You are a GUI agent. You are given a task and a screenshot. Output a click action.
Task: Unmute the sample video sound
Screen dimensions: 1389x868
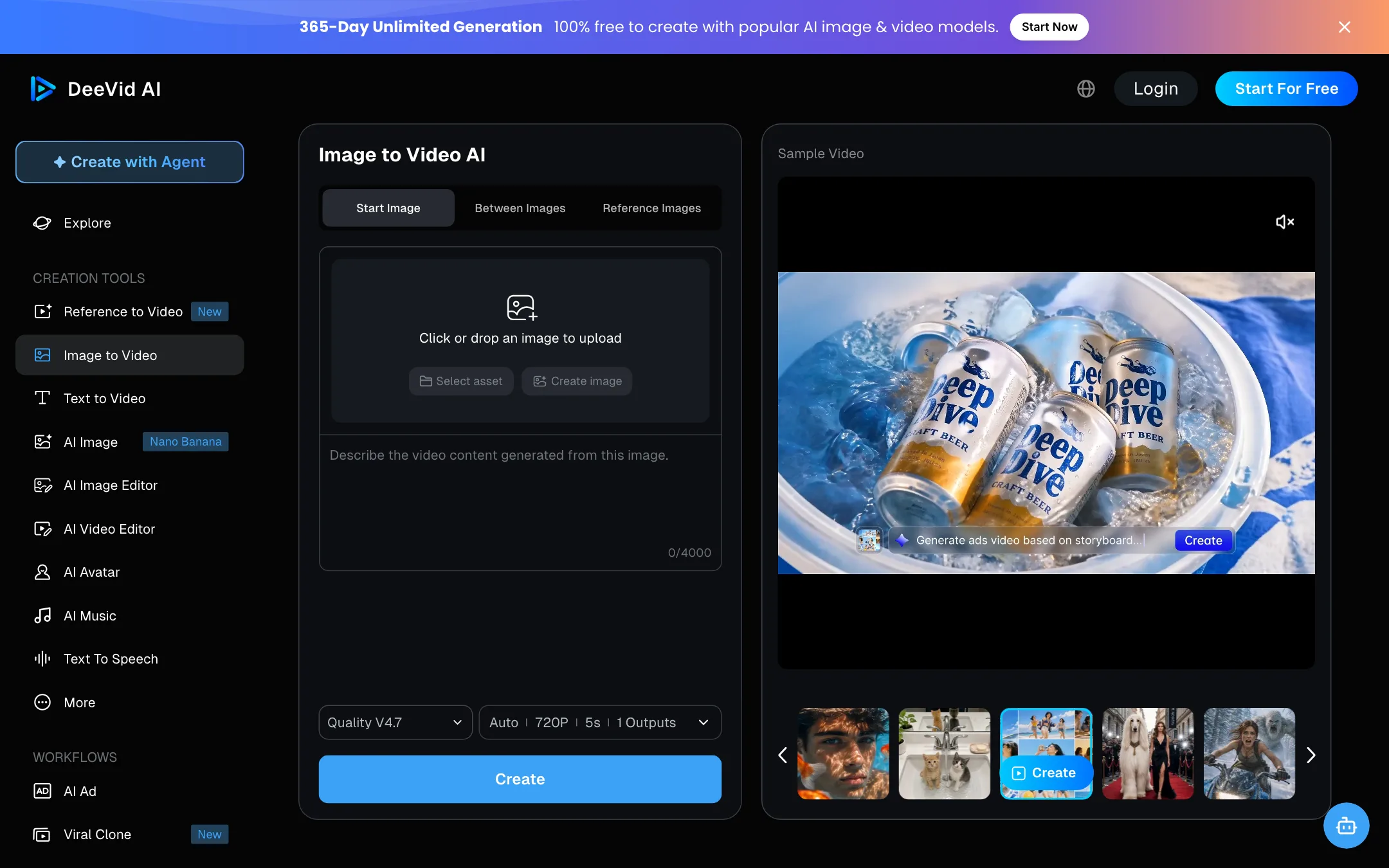[1284, 222]
